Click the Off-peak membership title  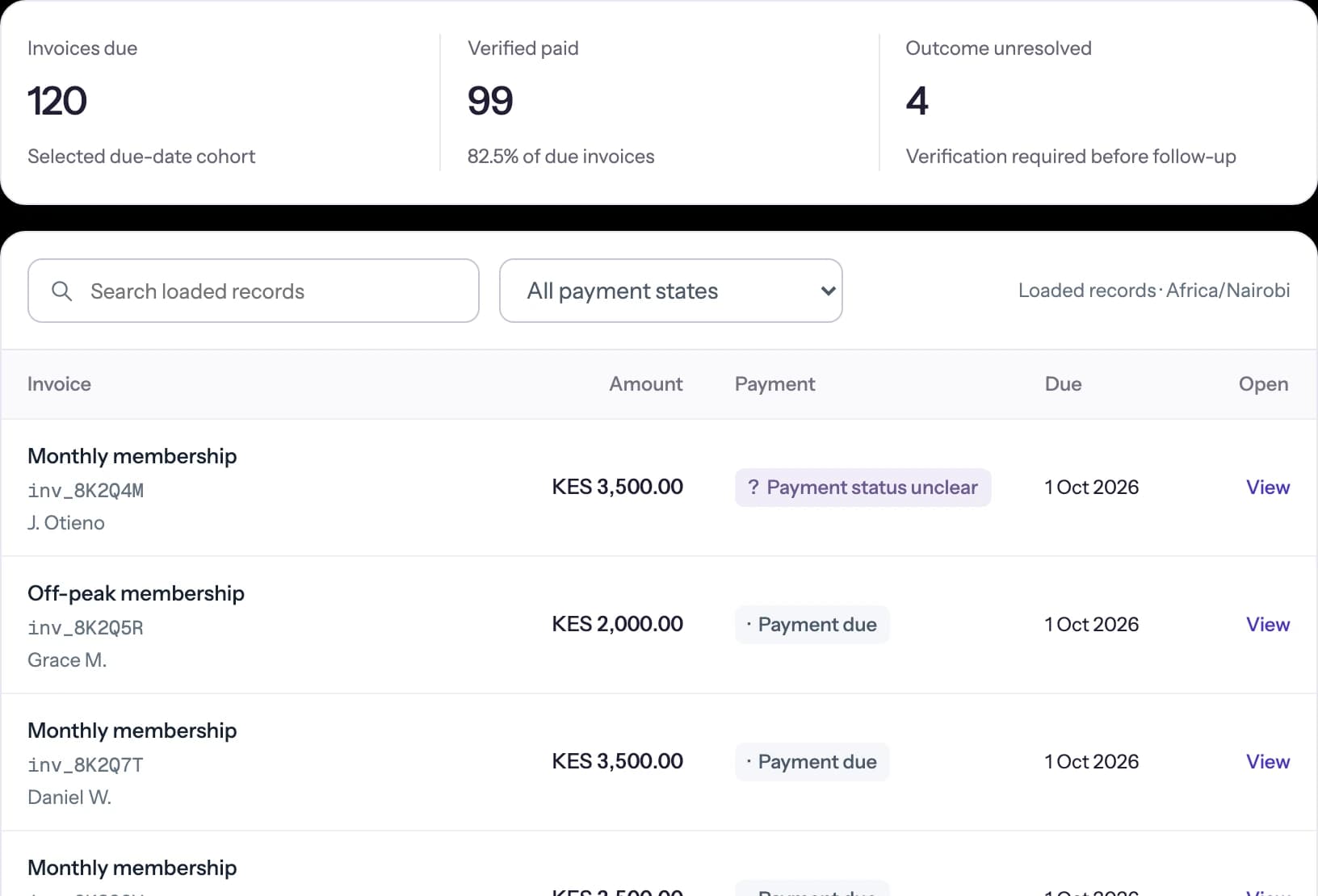click(x=136, y=593)
